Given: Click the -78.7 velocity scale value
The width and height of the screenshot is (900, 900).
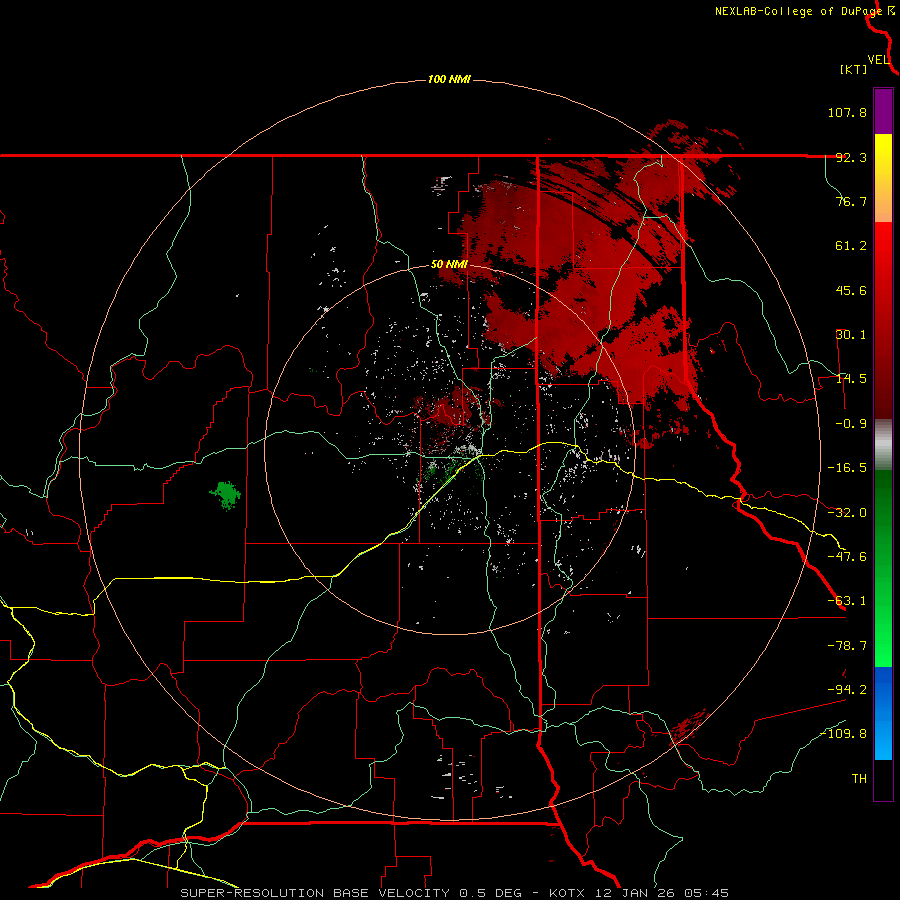Looking at the screenshot, I should [847, 646].
